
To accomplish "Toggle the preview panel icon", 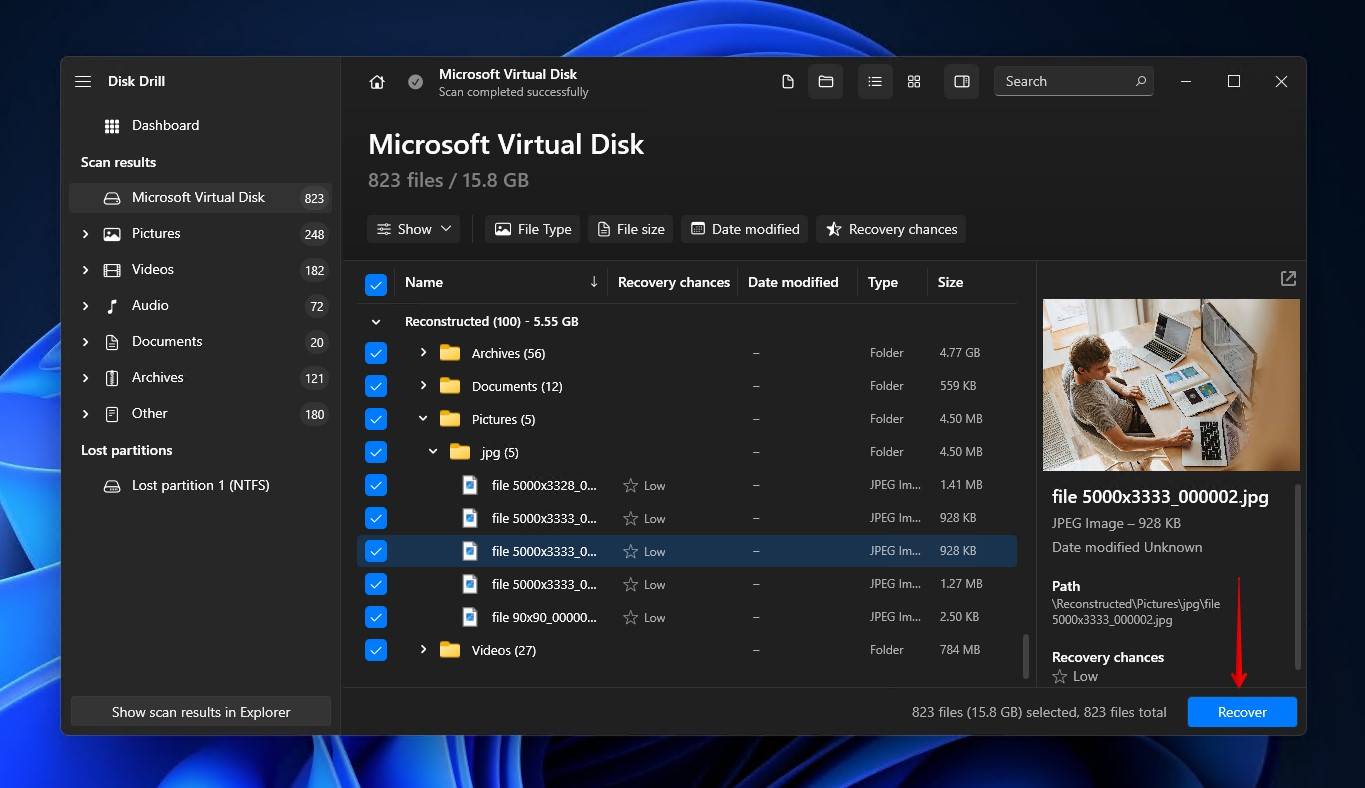I will [962, 82].
